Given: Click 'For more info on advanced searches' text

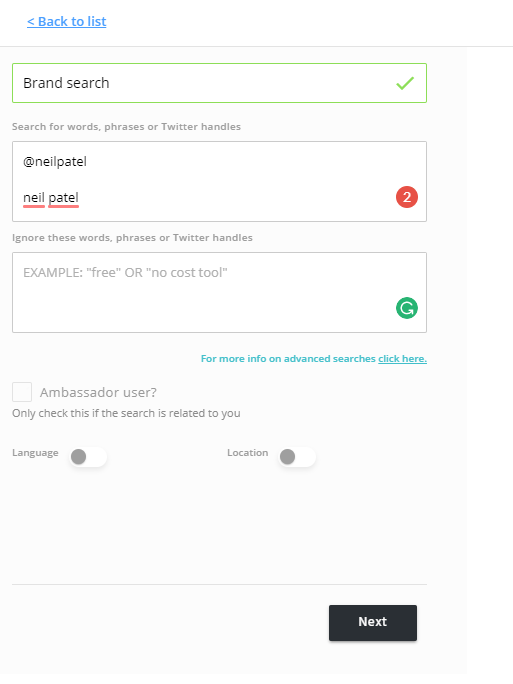Looking at the screenshot, I should click(288, 359).
